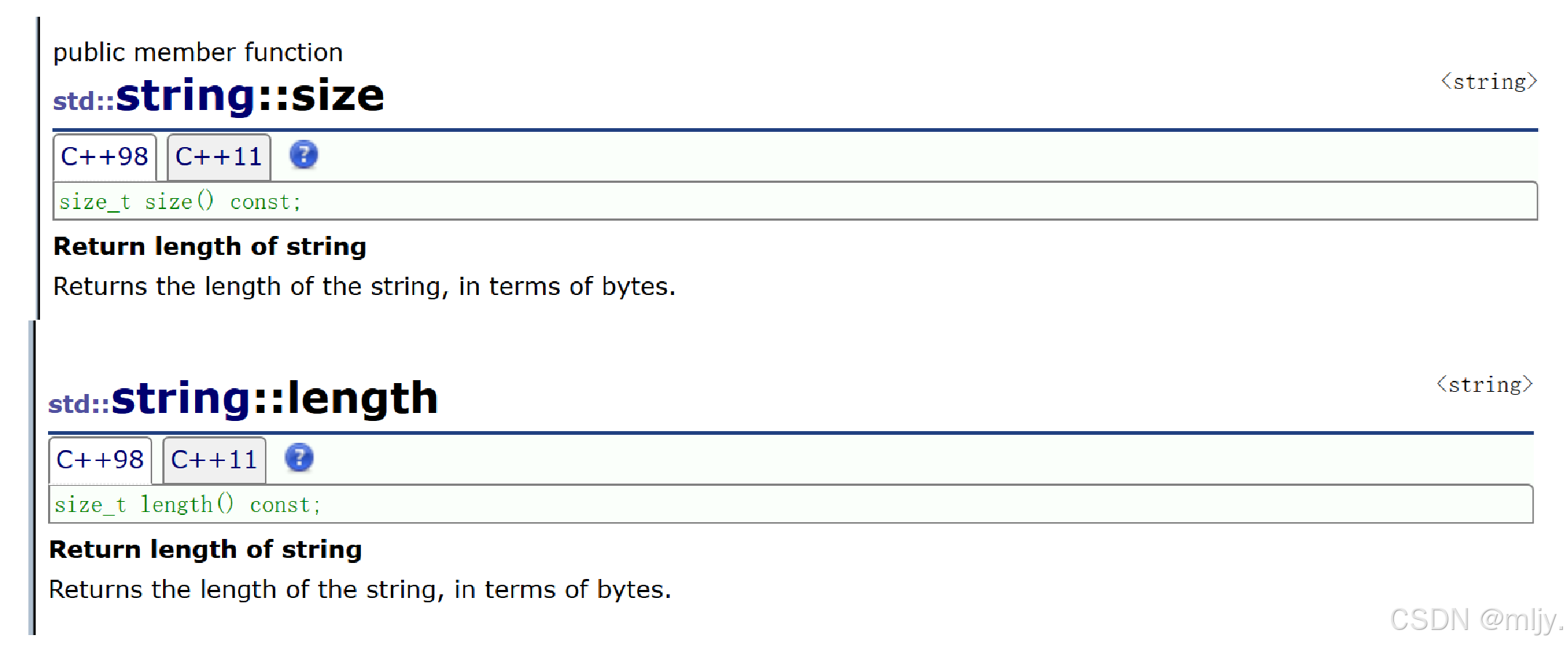
Task: Click the help icon beside string::size version tabs
Action: pyautogui.click(x=304, y=155)
